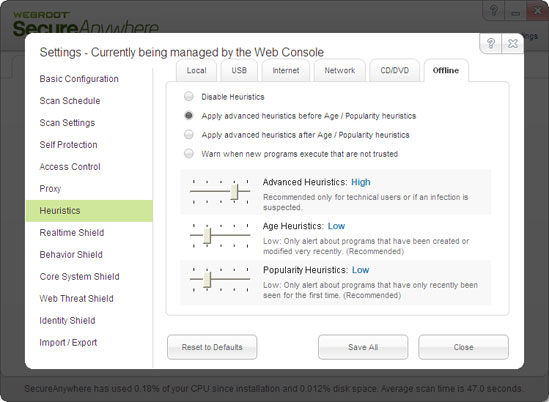Click the Age Heuristics slider handle
The height and width of the screenshot is (402, 549).
207,235
